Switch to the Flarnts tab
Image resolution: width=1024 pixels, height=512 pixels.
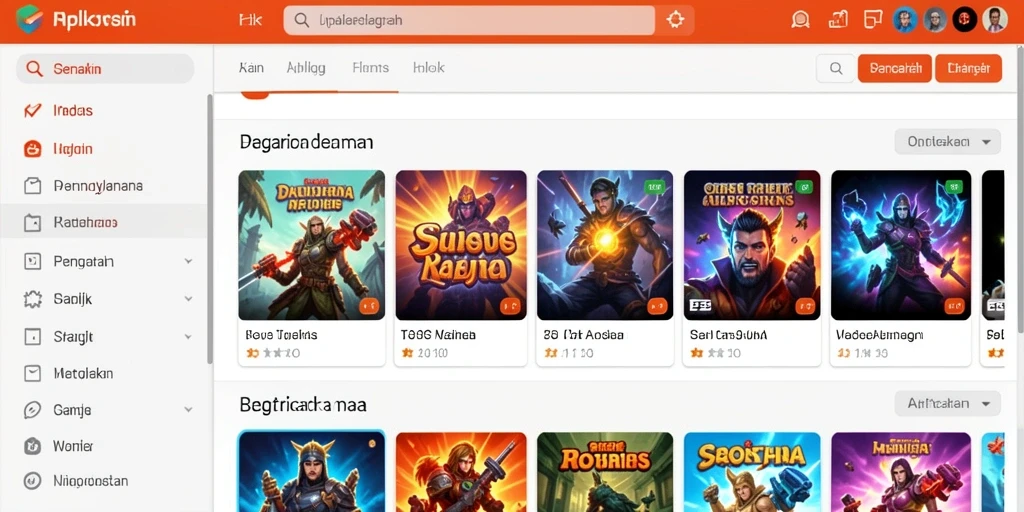(370, 68)
